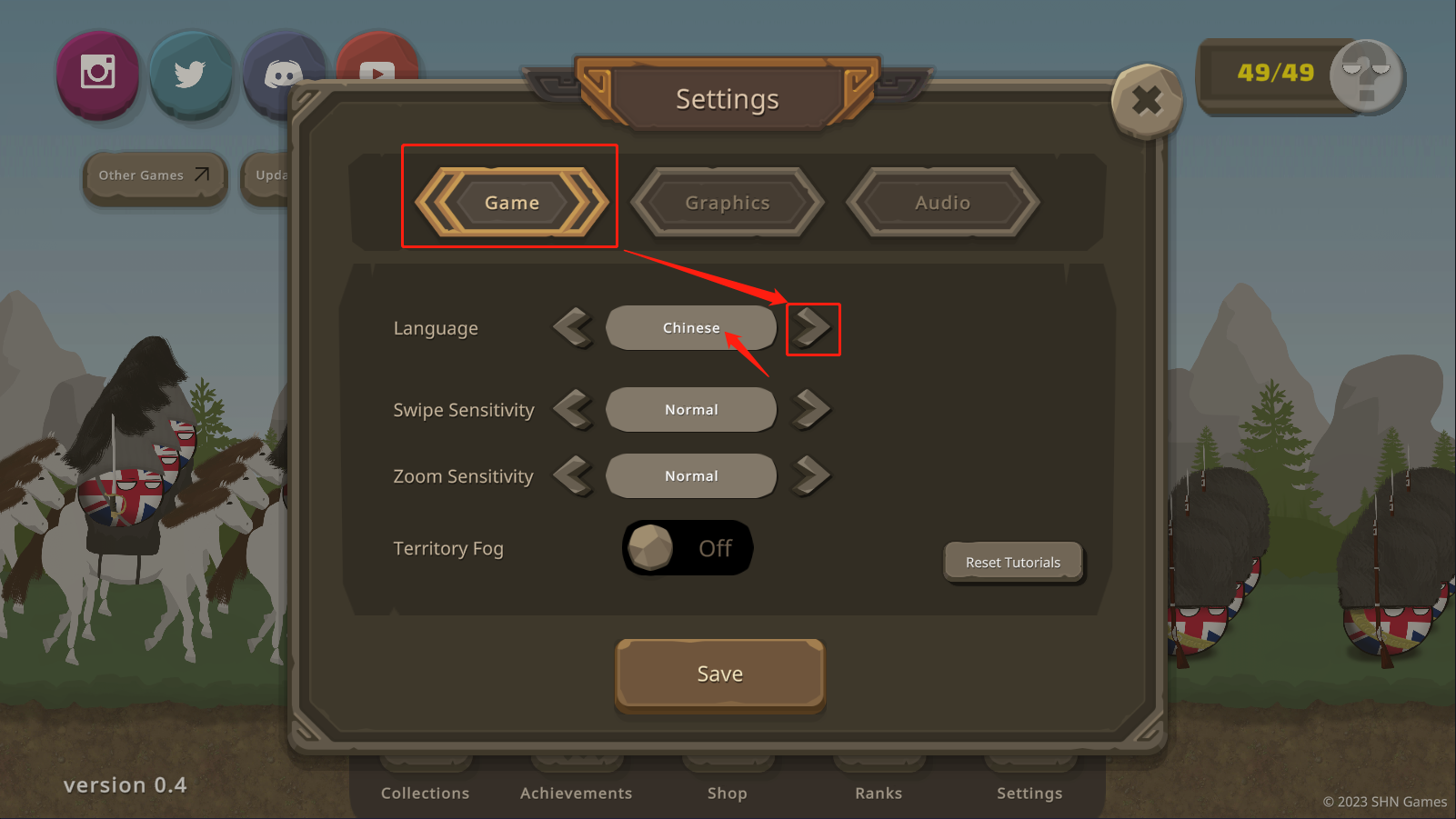Viewport: 1456px width, 819px height.
Task: Select the Game tab
Action: (x=512, y=202)
